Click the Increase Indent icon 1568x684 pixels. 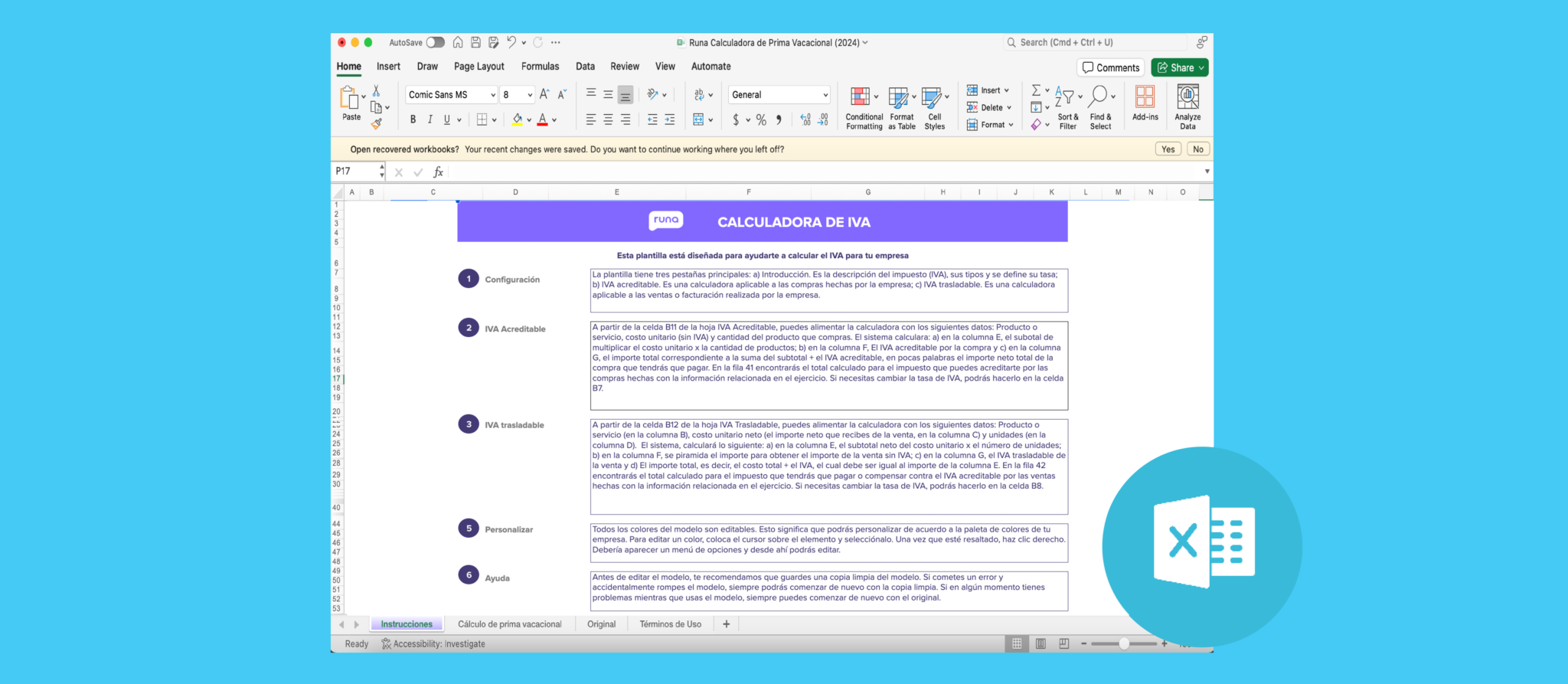click(670, 119)
